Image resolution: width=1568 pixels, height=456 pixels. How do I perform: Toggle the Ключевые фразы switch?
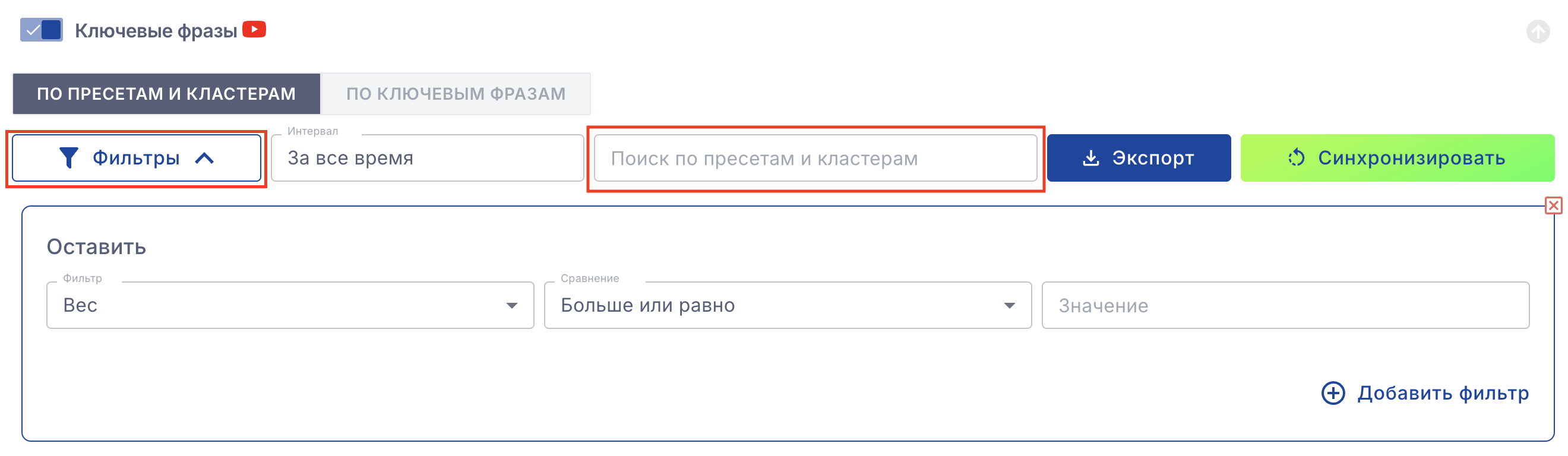41,30
